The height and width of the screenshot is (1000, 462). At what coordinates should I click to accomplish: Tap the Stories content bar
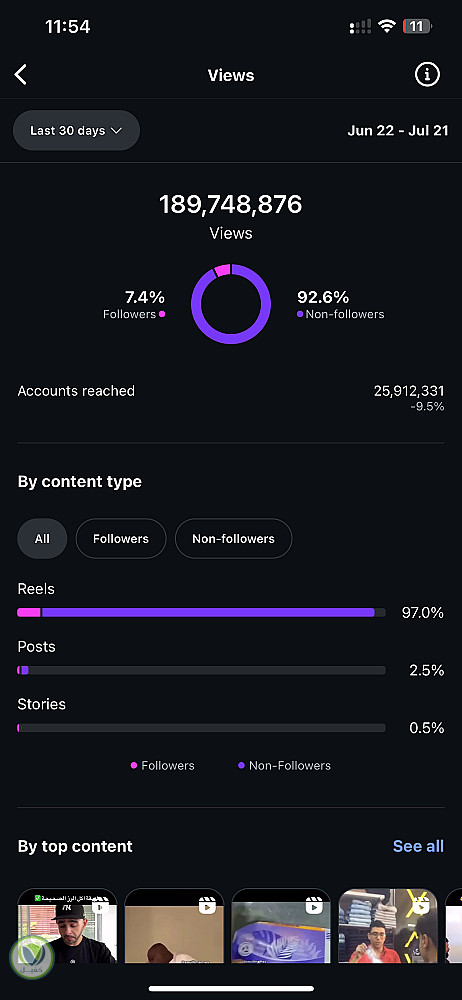pyautogui.click(x=202, y=728)
